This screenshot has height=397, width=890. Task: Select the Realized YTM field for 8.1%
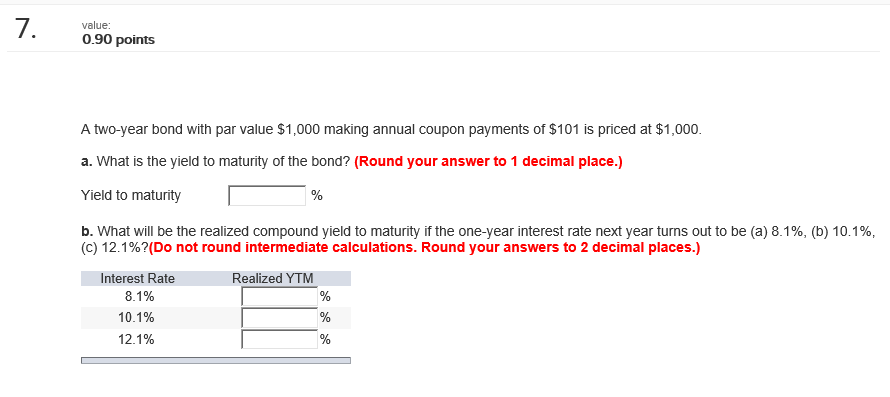(280, 296)
